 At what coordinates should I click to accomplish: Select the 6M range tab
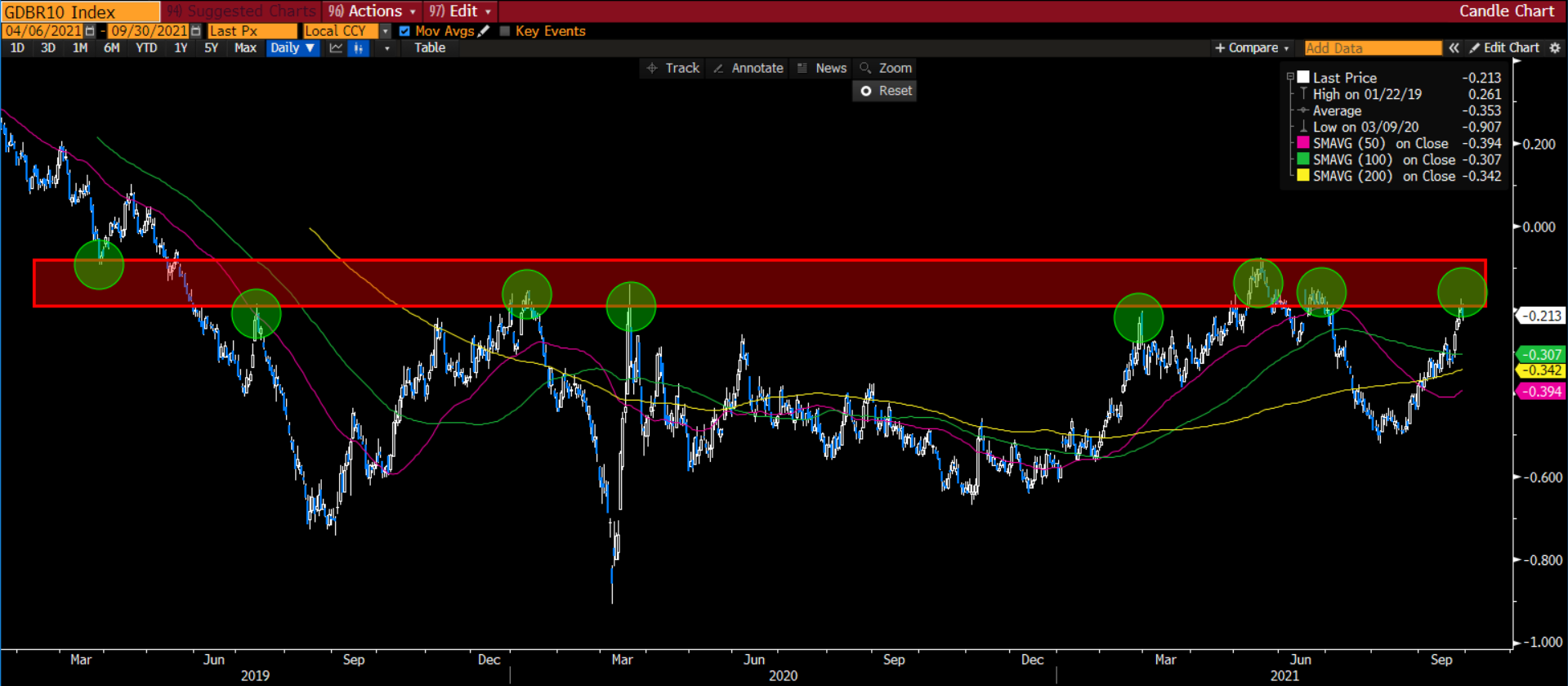[112, 48]
